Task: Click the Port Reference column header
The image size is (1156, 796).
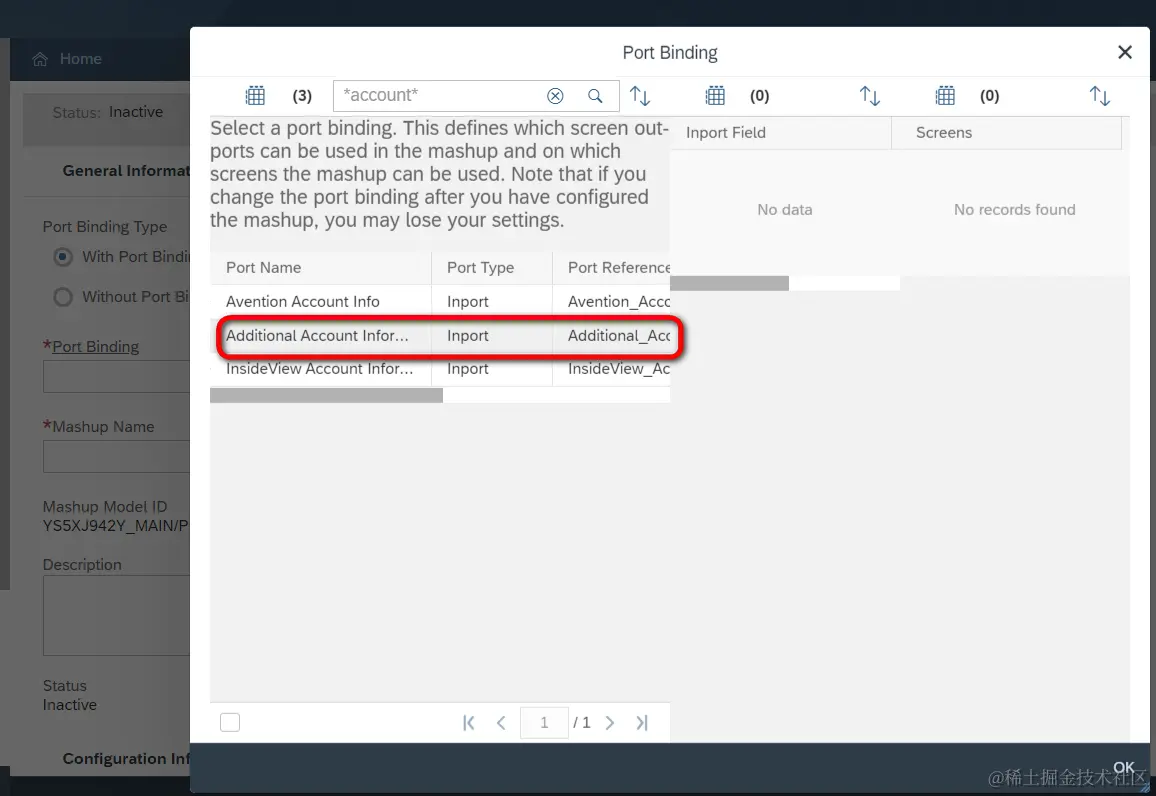Action: (x=612, y=268)
